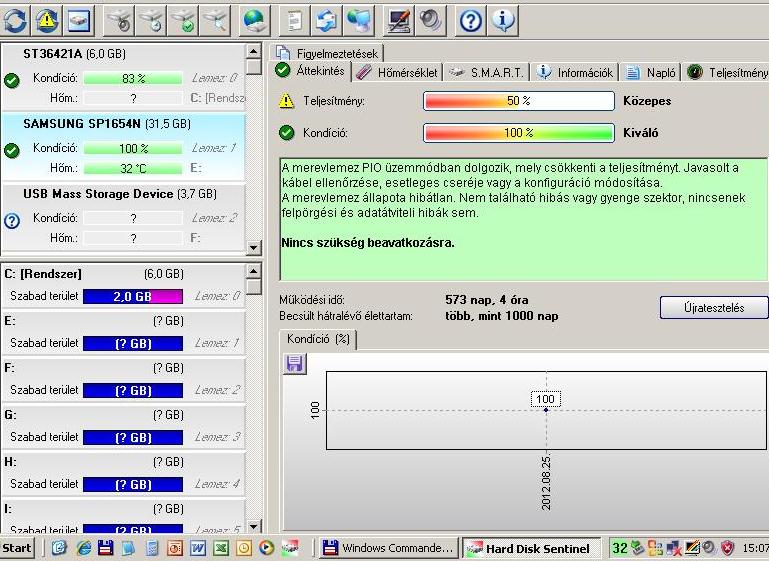Click the Kondíció 100 % bar on Áttekintés
Image resolution: width=769 pixels, height=561 pixels.
(x=518, y=133)
